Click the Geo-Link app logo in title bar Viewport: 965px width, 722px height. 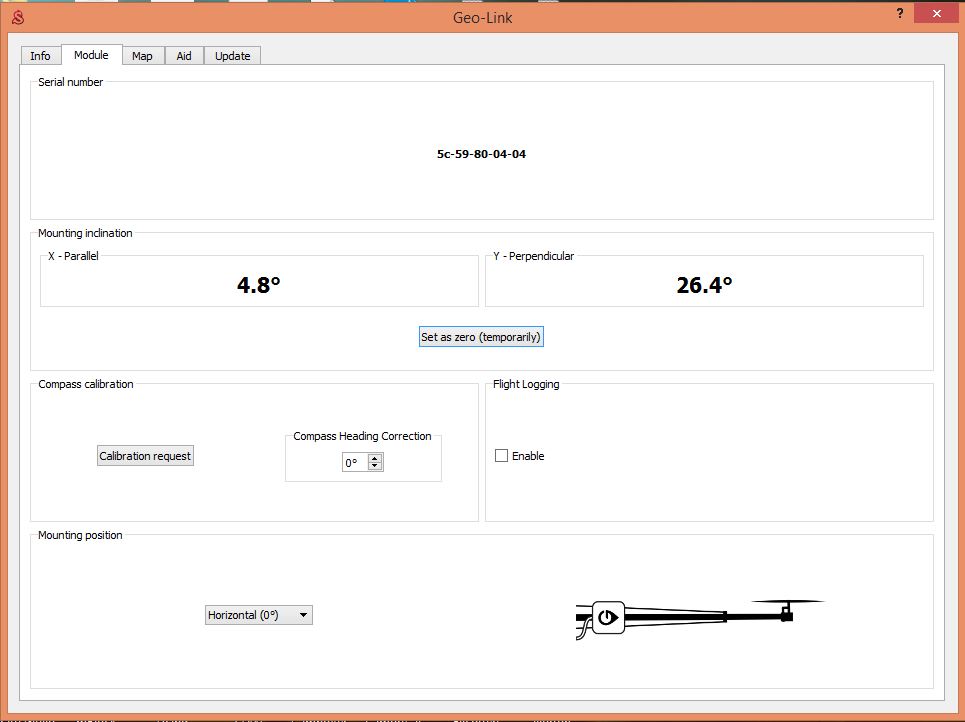pyautogui.click(x=16, y=15)
